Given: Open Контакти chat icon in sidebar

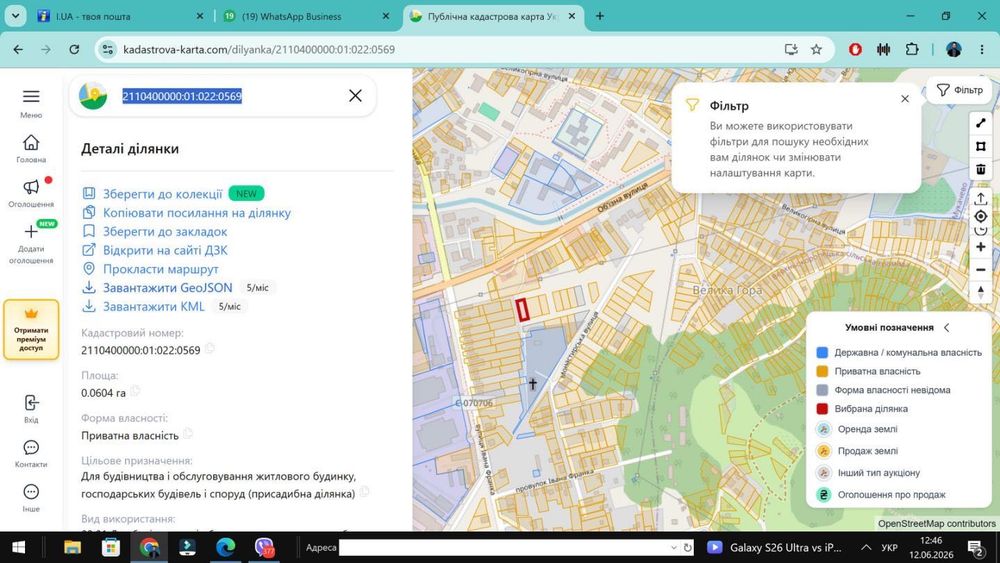Looking at the screenshot, I should coord(31,448).
